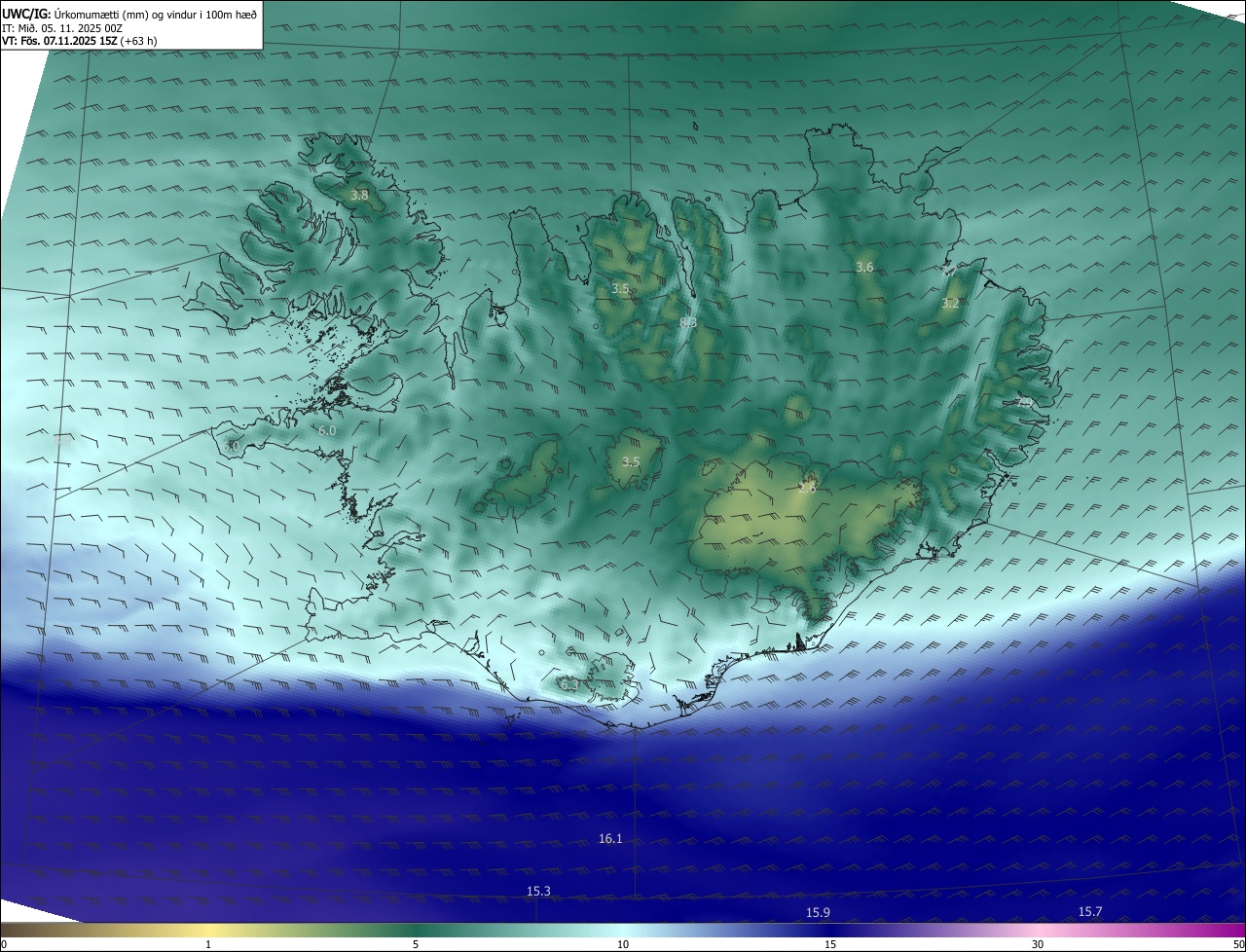
Task: Click the 8.3 value label on the map
Action: [687, 322]
